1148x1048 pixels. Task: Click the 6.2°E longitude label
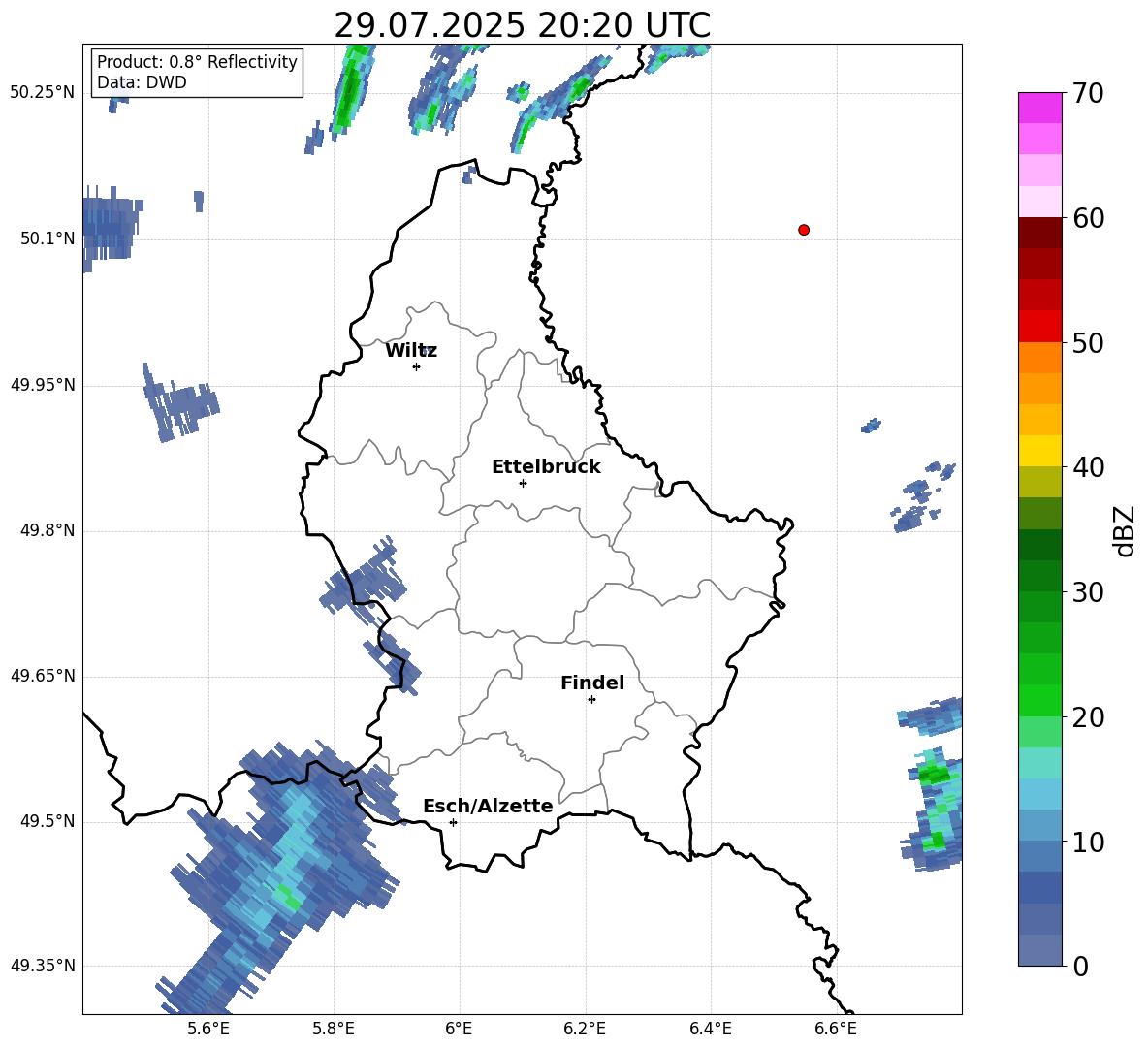tap(585, 1029)
